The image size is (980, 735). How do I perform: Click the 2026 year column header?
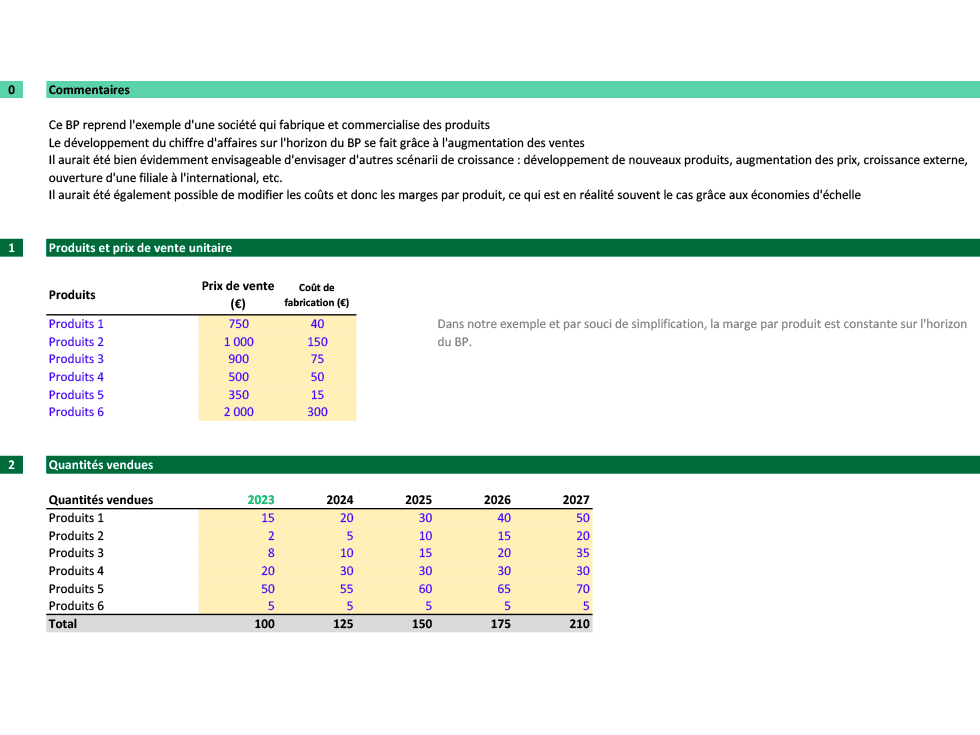click(x=497, y=499)
